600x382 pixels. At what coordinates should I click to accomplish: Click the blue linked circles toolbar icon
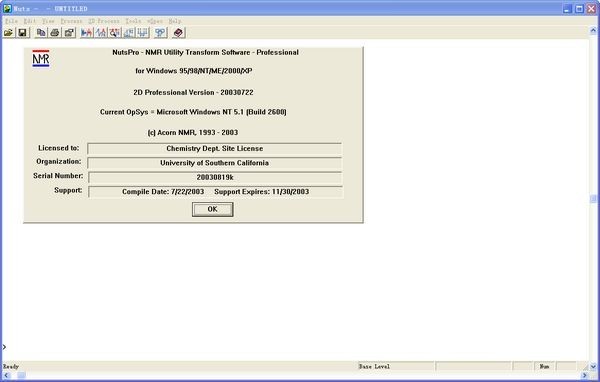161,33
